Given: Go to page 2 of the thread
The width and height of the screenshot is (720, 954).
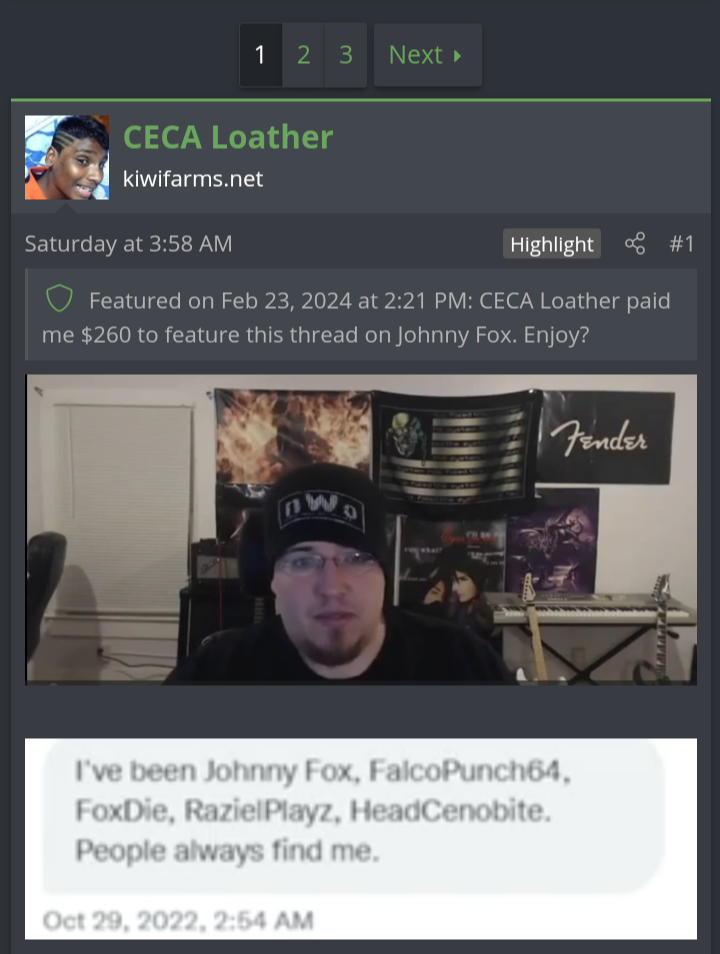Looking at the screenshot, I should click(x=303, y=55).
